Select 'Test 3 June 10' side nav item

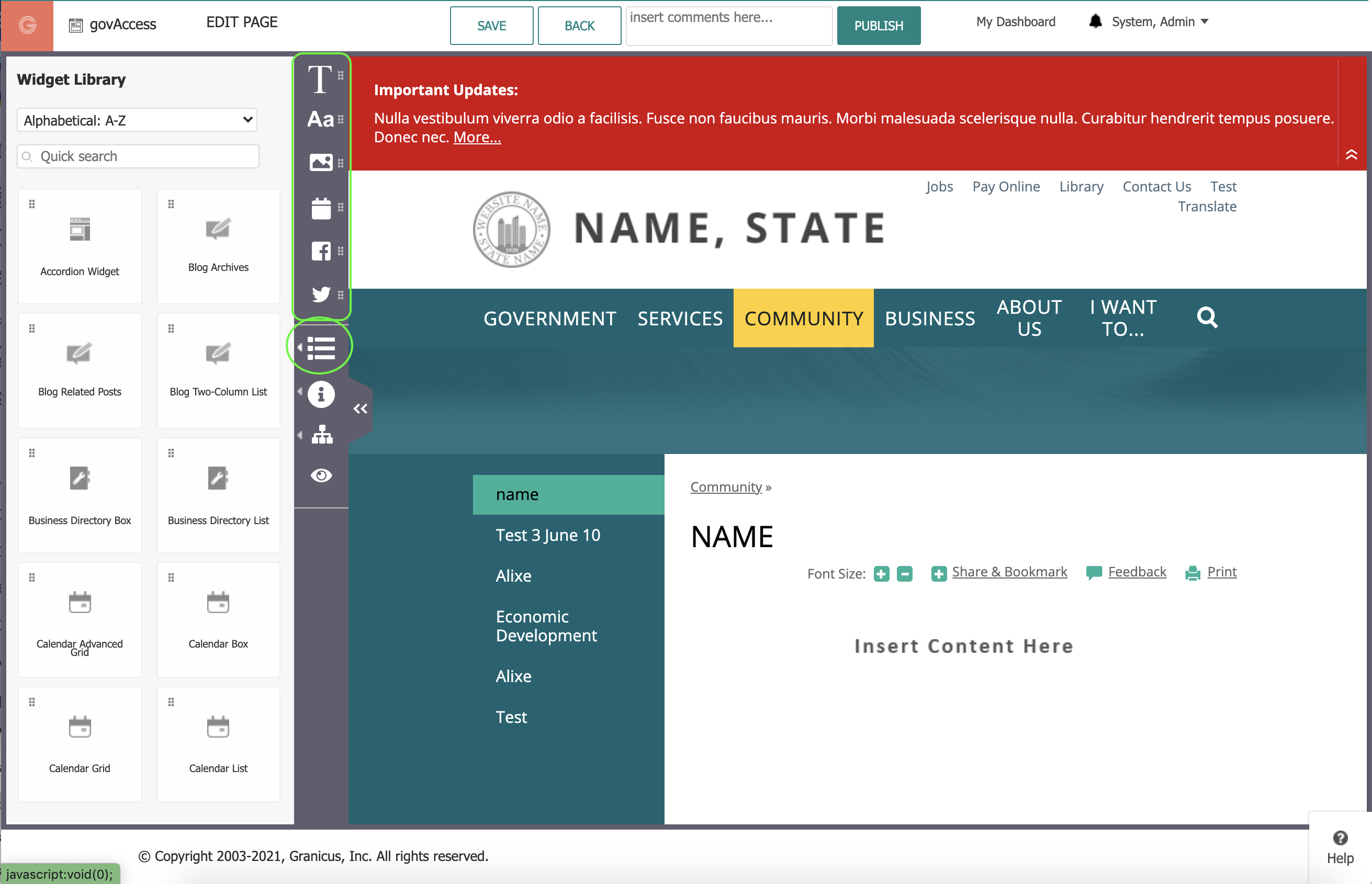[548, 536]
